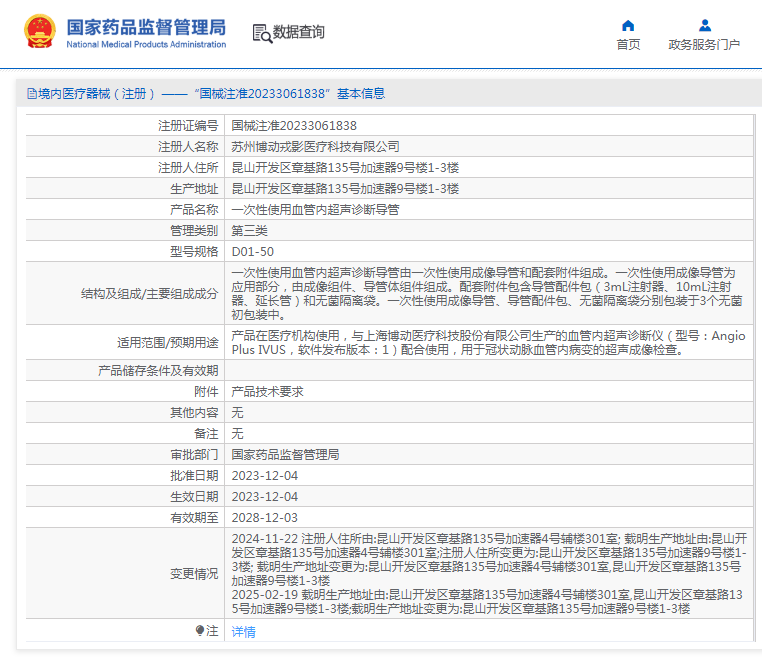Screen dimensions: 762x657
Task: Click National Medical Products Administration subtitle
Action: (x=146, y=44)
